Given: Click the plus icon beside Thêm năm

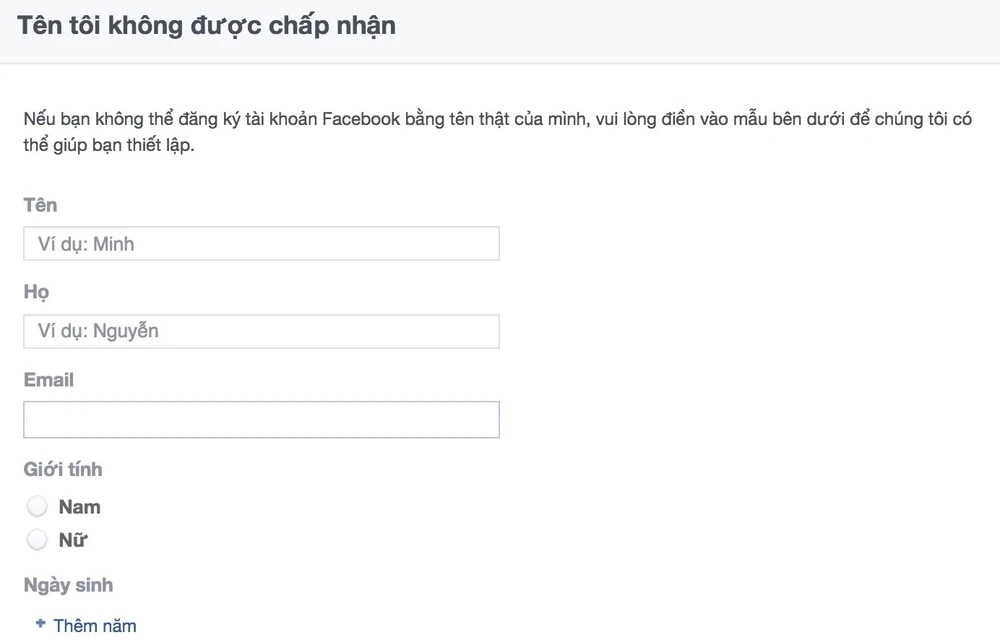Looking at the screenshot, I should click(x=40, y=624).
